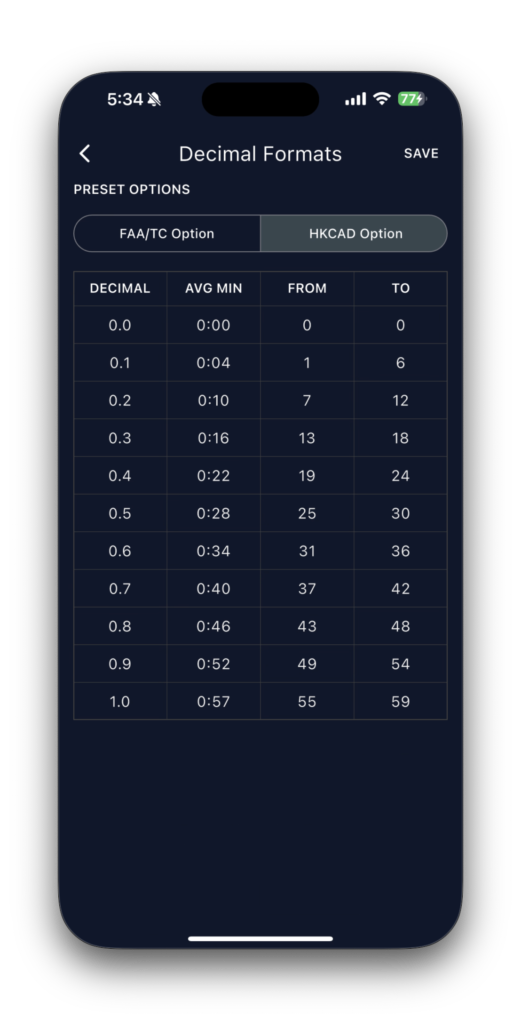This screenshot has width=521, height=1024.
Task: Tap the 5:34 status bar clock
Action: [125, 99]
